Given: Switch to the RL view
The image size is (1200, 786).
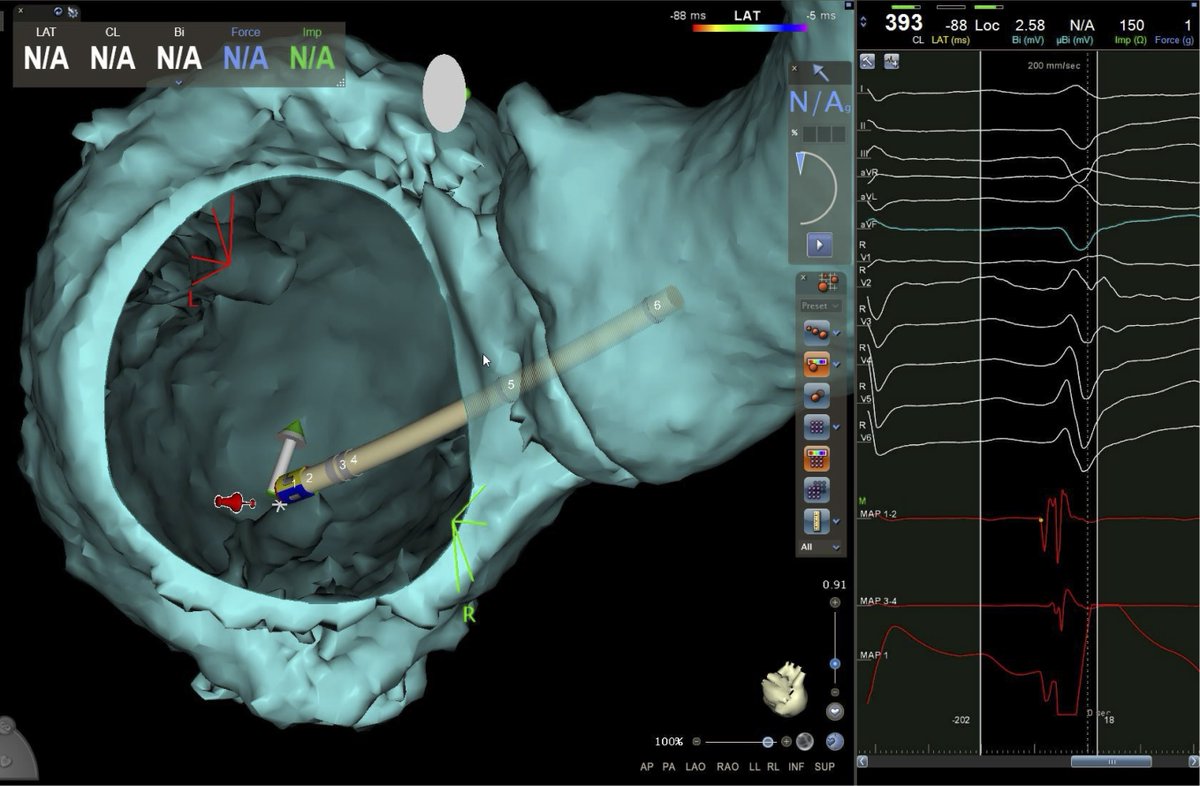Looking at the screenshot, I should 773,767.
